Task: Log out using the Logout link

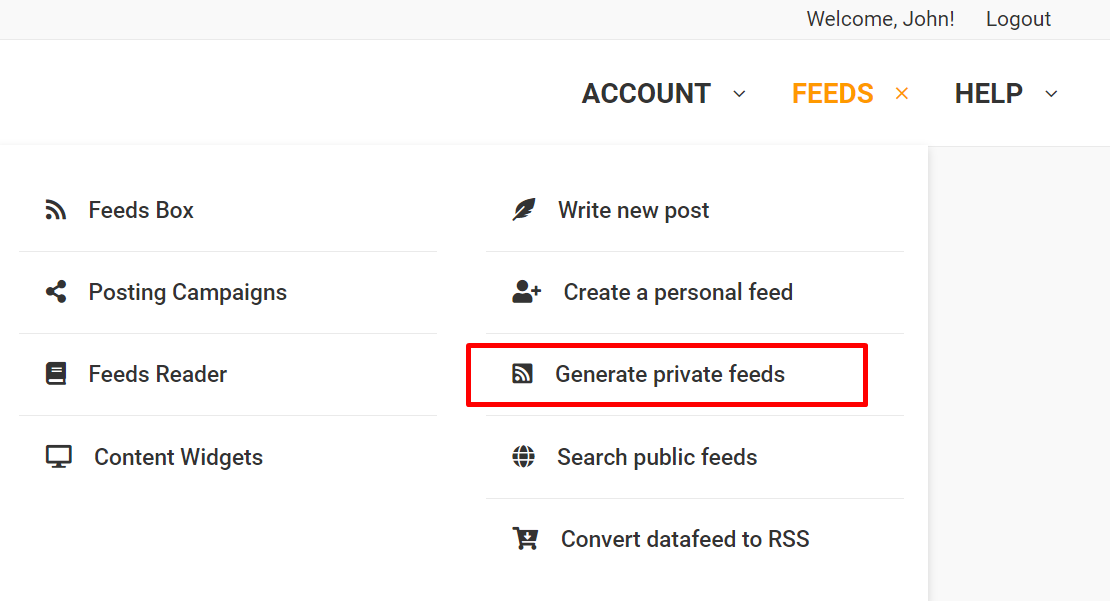Action: pyautogui.click(x=1018, y=19)
